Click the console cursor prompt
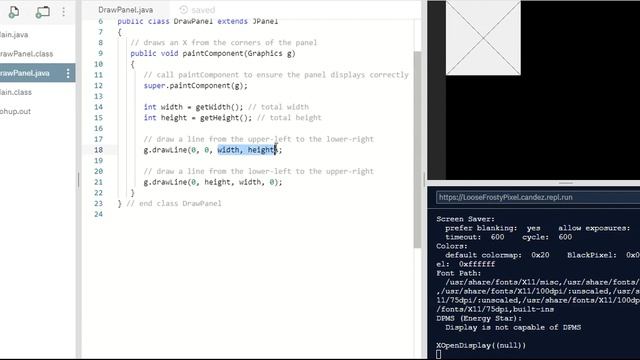The height and width of the screenshot is (360, 640). tap(438, 354)
